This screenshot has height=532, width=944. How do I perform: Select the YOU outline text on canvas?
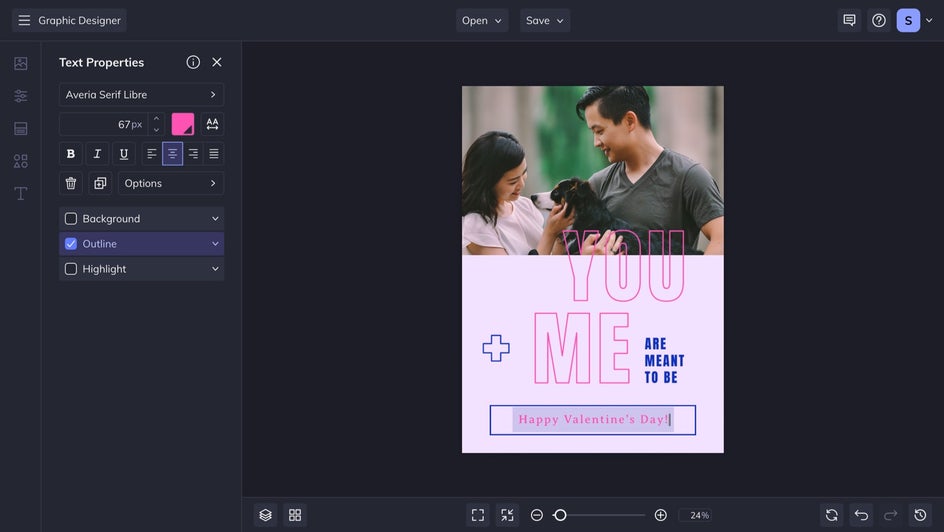pyautogui.click(x=623, y=266)
